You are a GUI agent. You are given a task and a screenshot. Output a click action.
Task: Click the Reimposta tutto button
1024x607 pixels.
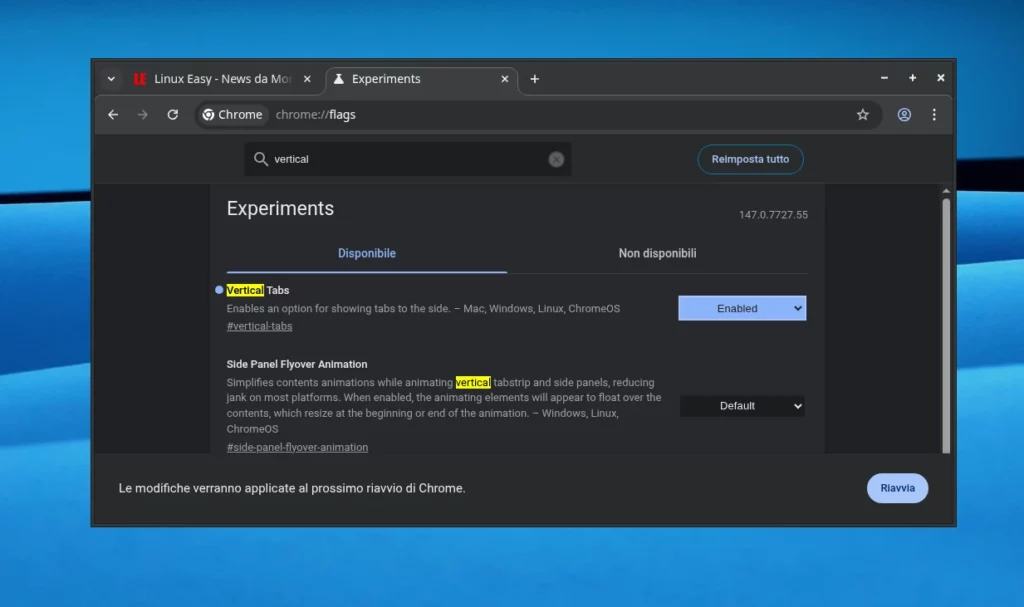pos(750,159)
